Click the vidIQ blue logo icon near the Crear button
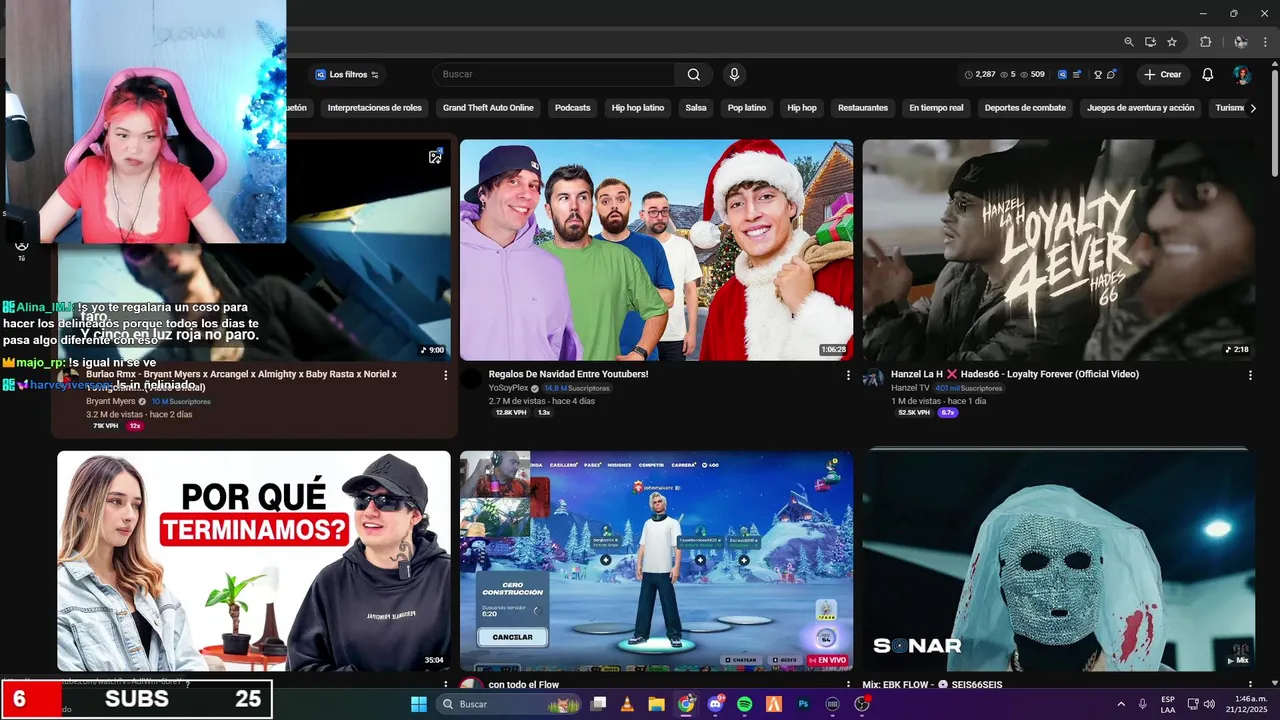This screenshot has width=1280, height=720. click(x=1063, y=75)
